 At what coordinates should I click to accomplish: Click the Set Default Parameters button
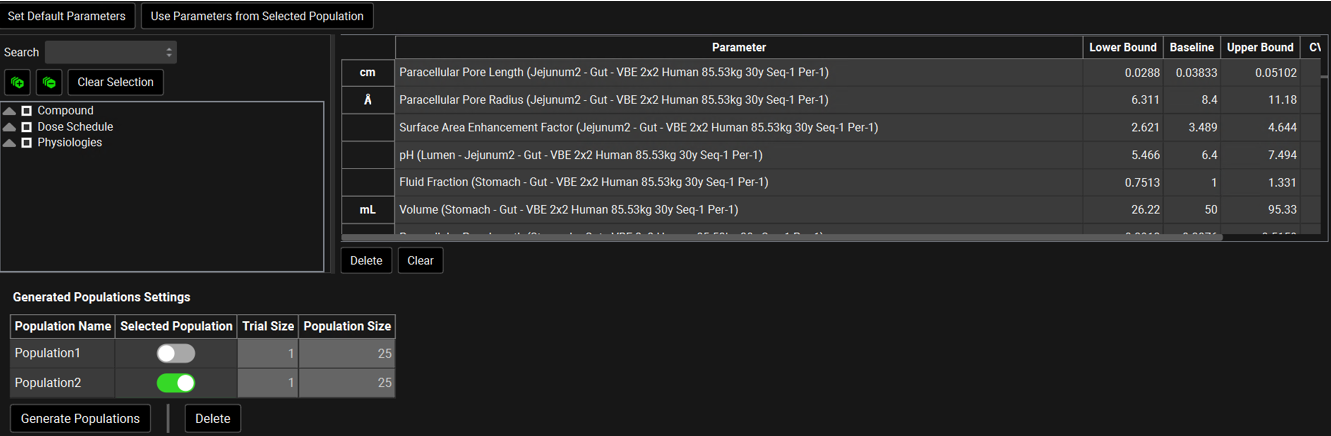pos(67,16)
